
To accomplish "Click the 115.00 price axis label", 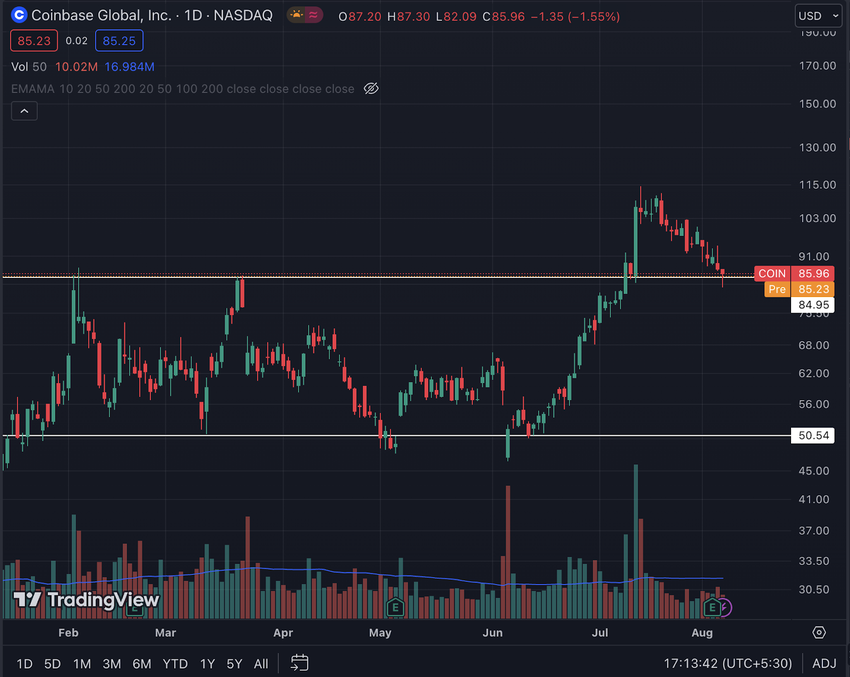I will [817, 185].
